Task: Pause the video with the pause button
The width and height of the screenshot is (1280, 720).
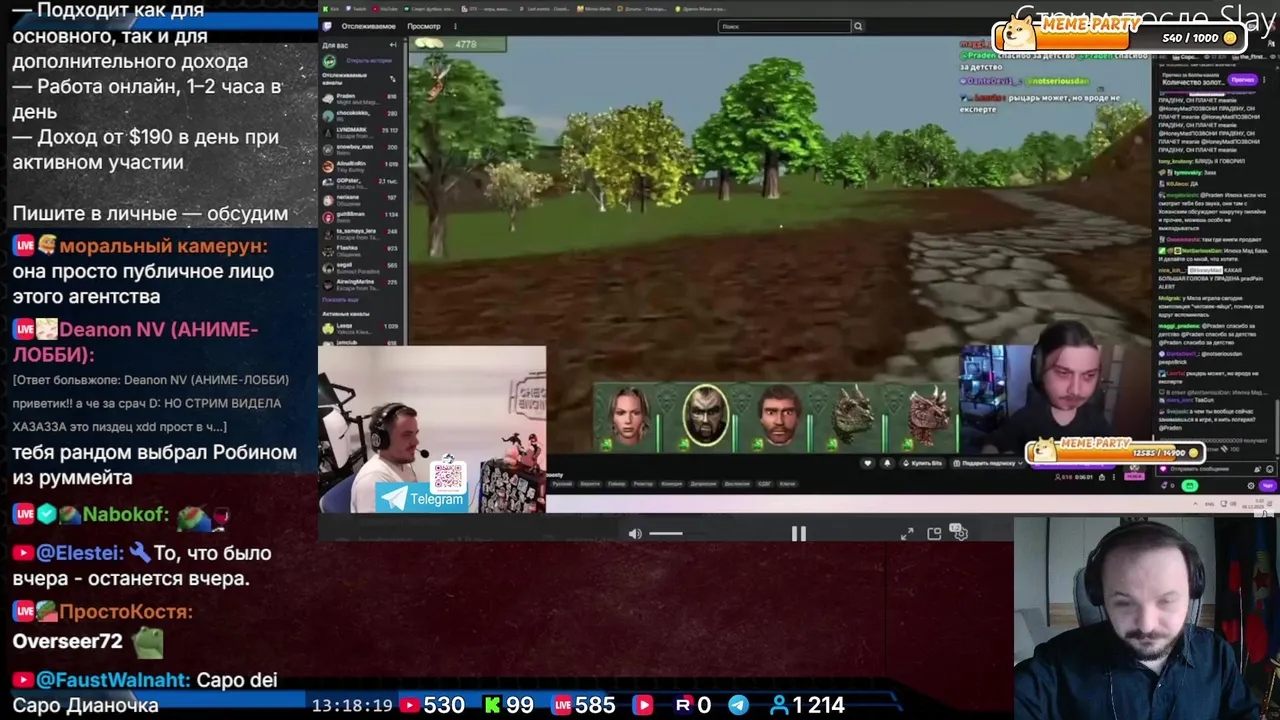Action: click(x=798, y=533)
